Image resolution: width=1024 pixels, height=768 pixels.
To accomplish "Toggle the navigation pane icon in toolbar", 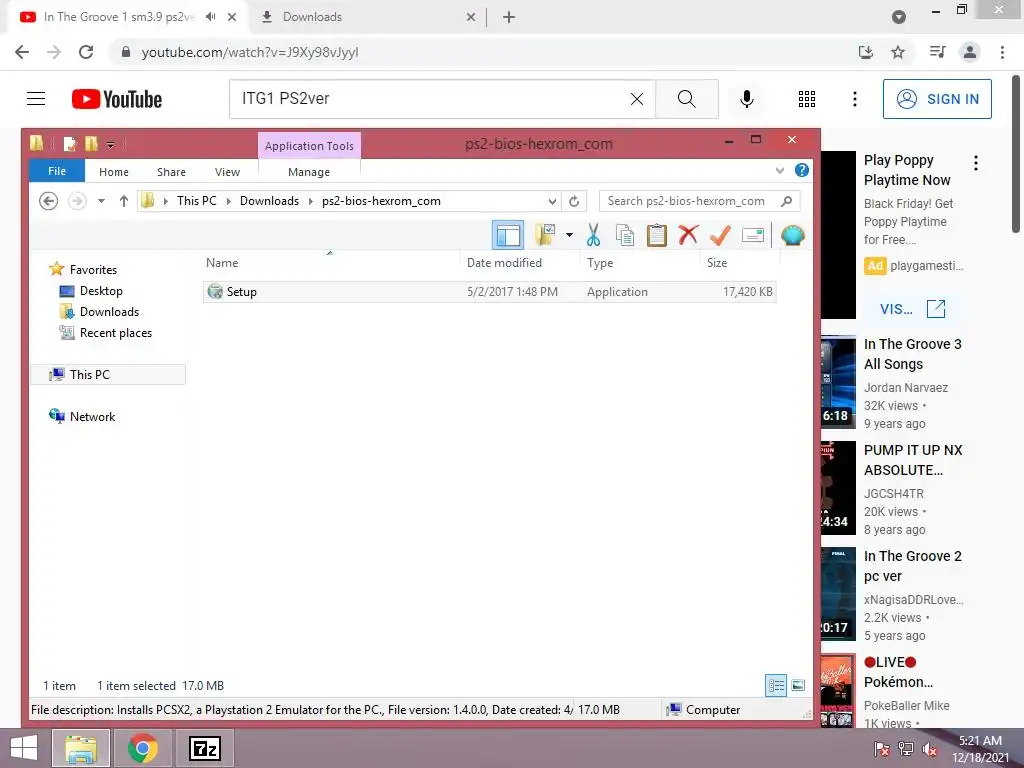I will (508, 235).
